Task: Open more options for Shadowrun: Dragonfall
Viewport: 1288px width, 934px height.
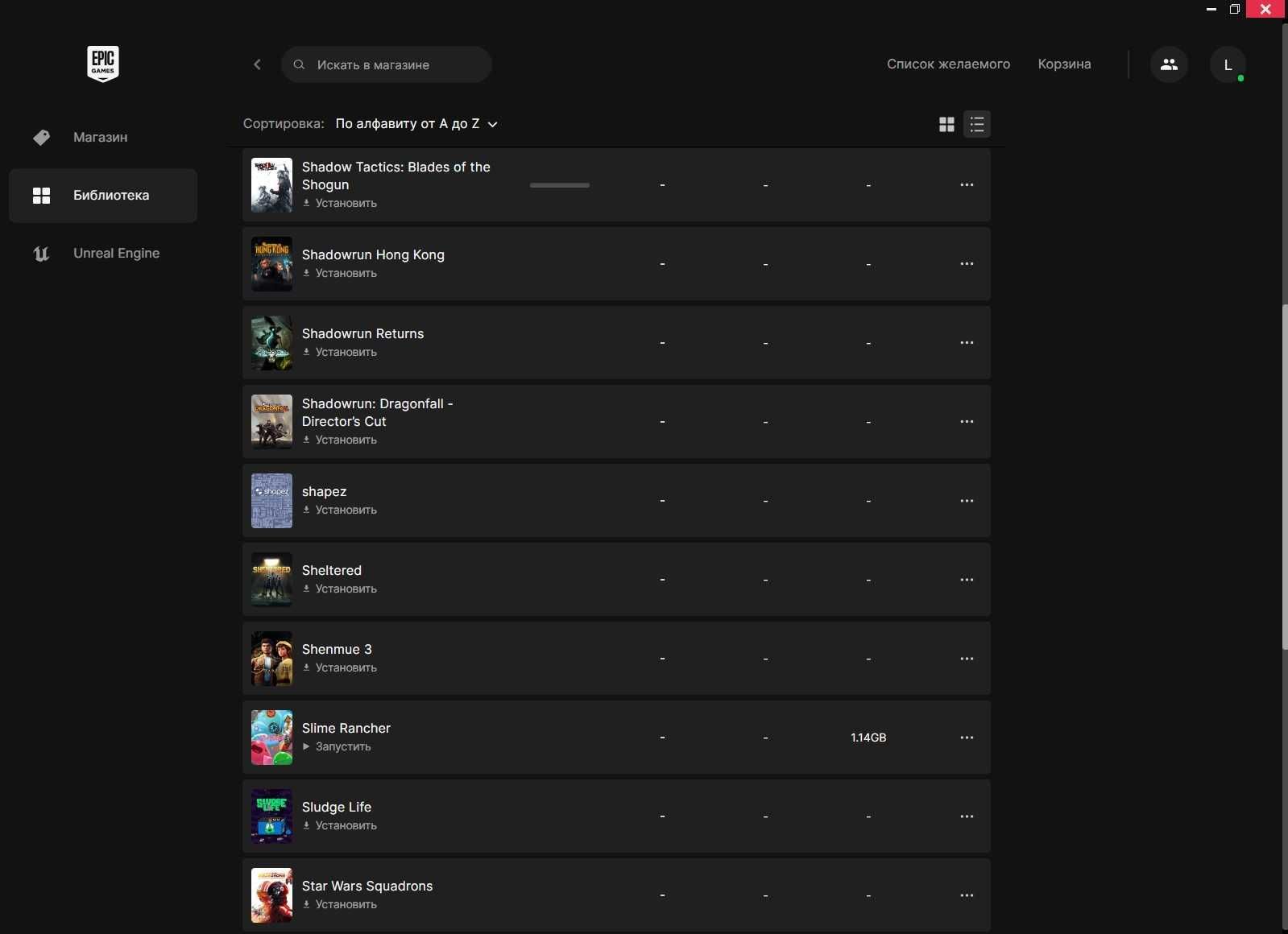Action: tap(967, 422)
